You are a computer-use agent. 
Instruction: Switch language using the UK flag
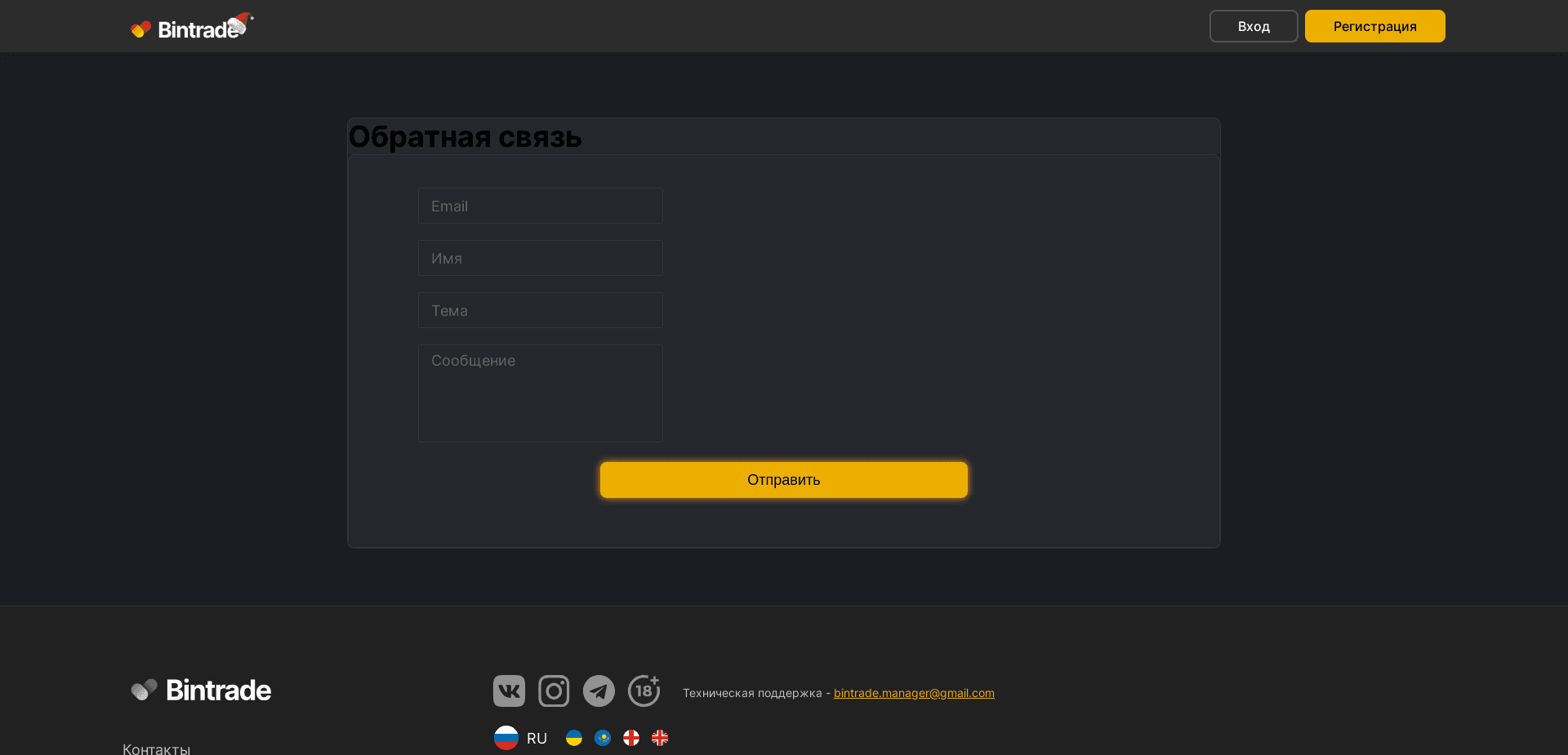click(660, 738)
